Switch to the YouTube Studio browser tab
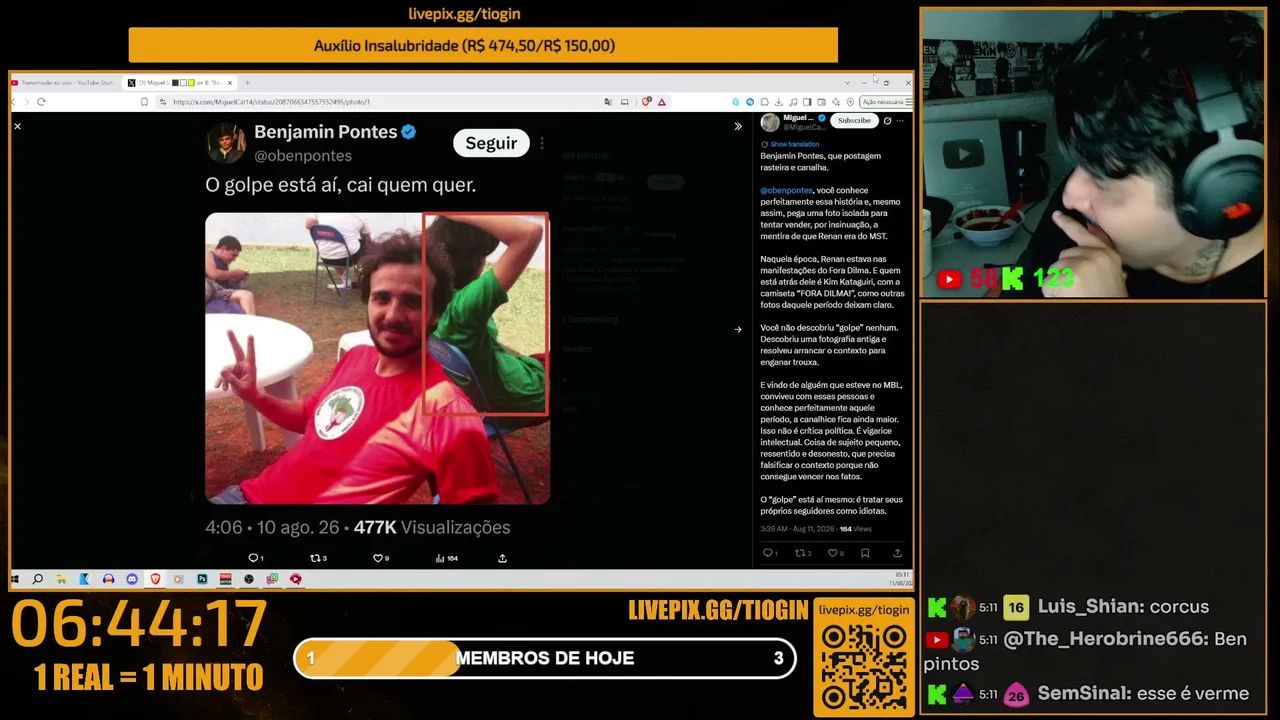This screenshot has height=720, width=1280. 66,82
